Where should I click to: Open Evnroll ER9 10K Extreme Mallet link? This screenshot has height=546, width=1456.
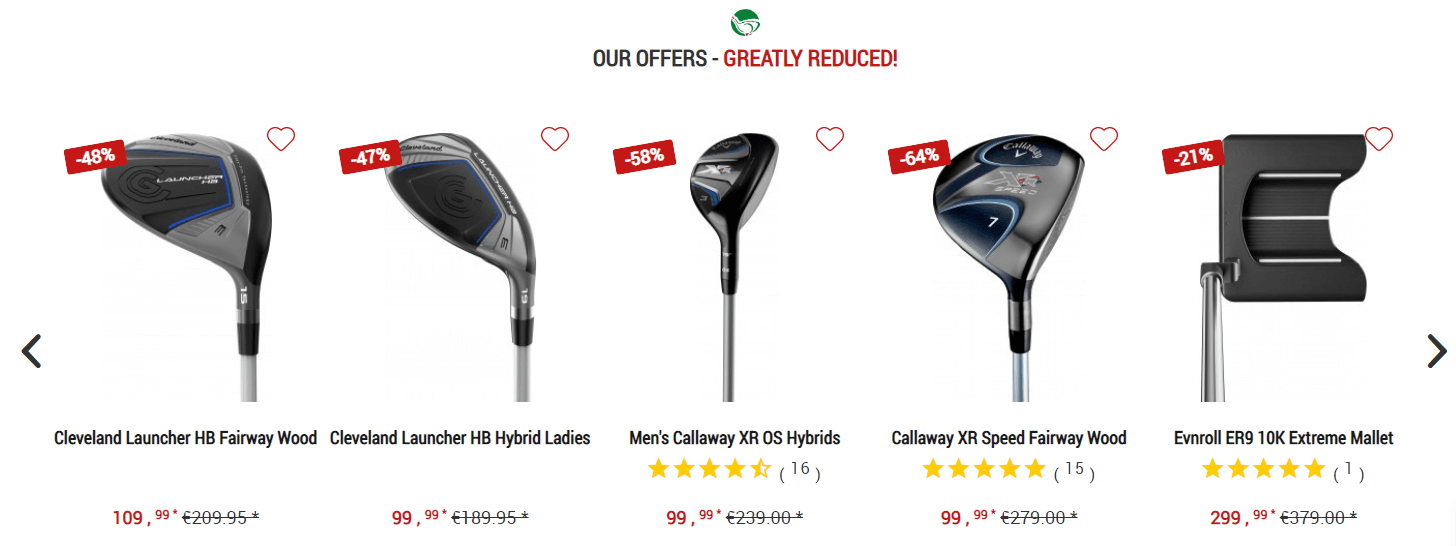click(x=1284, y=438)
